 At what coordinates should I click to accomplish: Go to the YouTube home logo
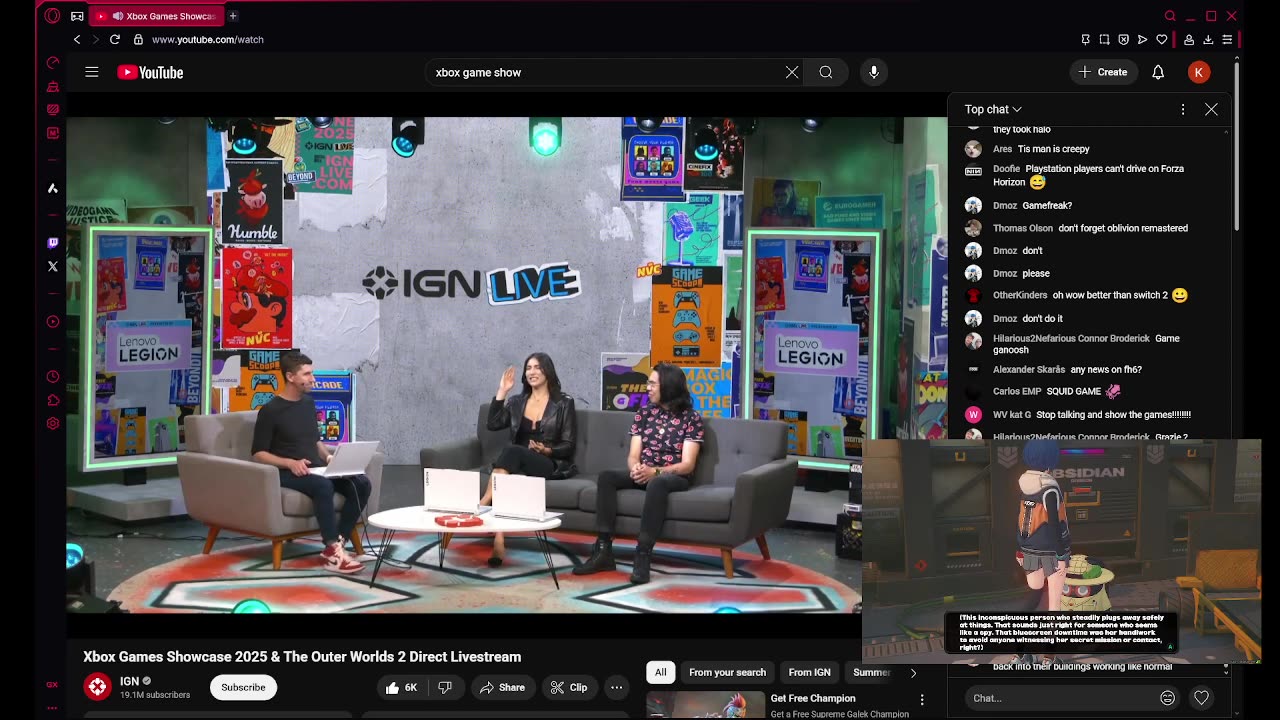tap(150, 72)
